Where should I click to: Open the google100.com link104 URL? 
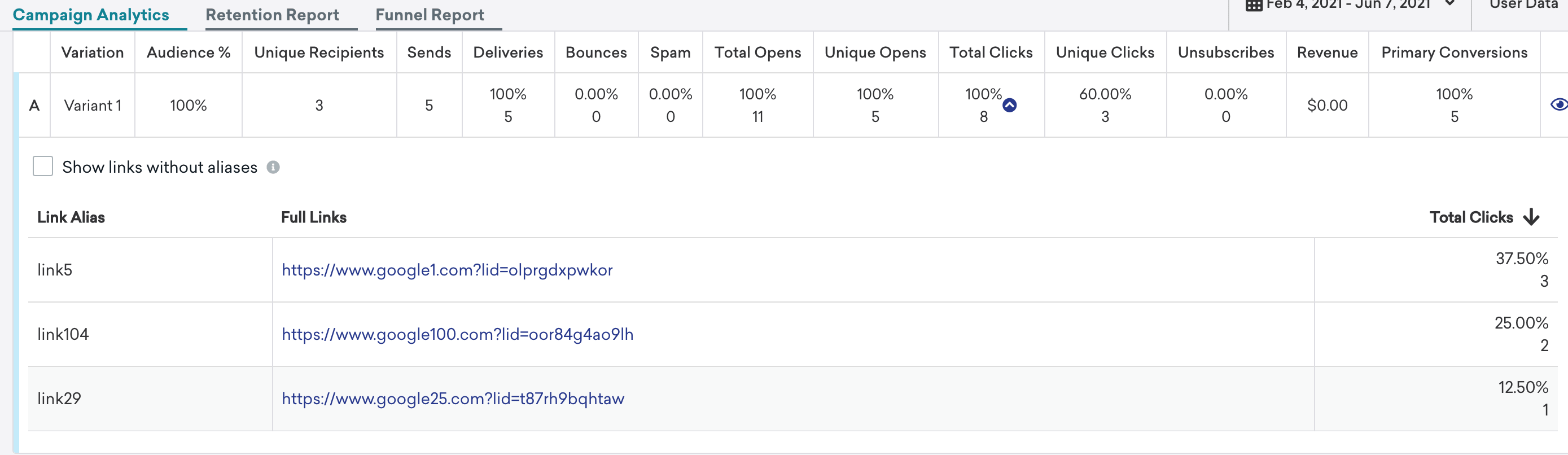(x=457, y=334)
